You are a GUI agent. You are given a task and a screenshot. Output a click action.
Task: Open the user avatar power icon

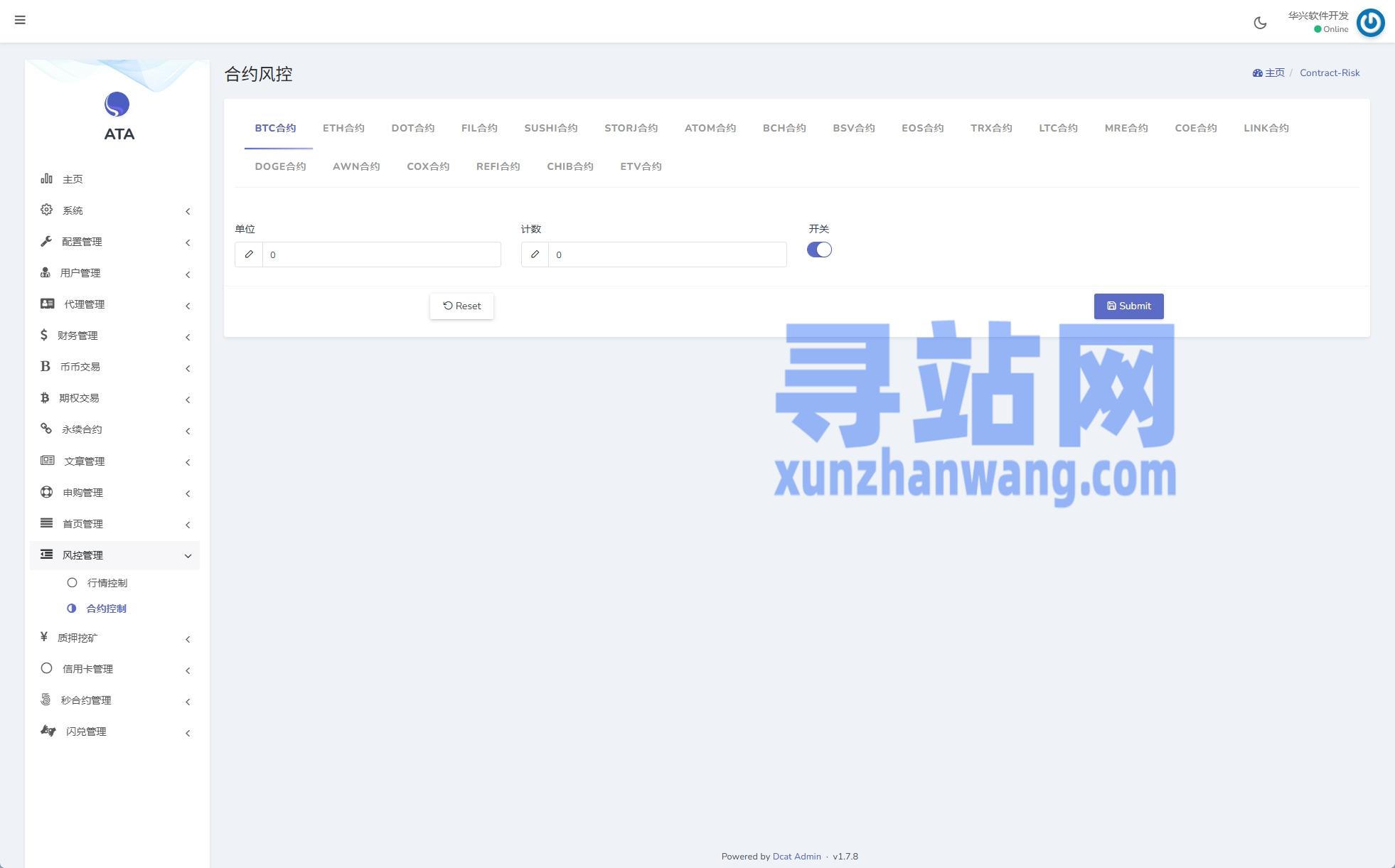coord(1370,22)
